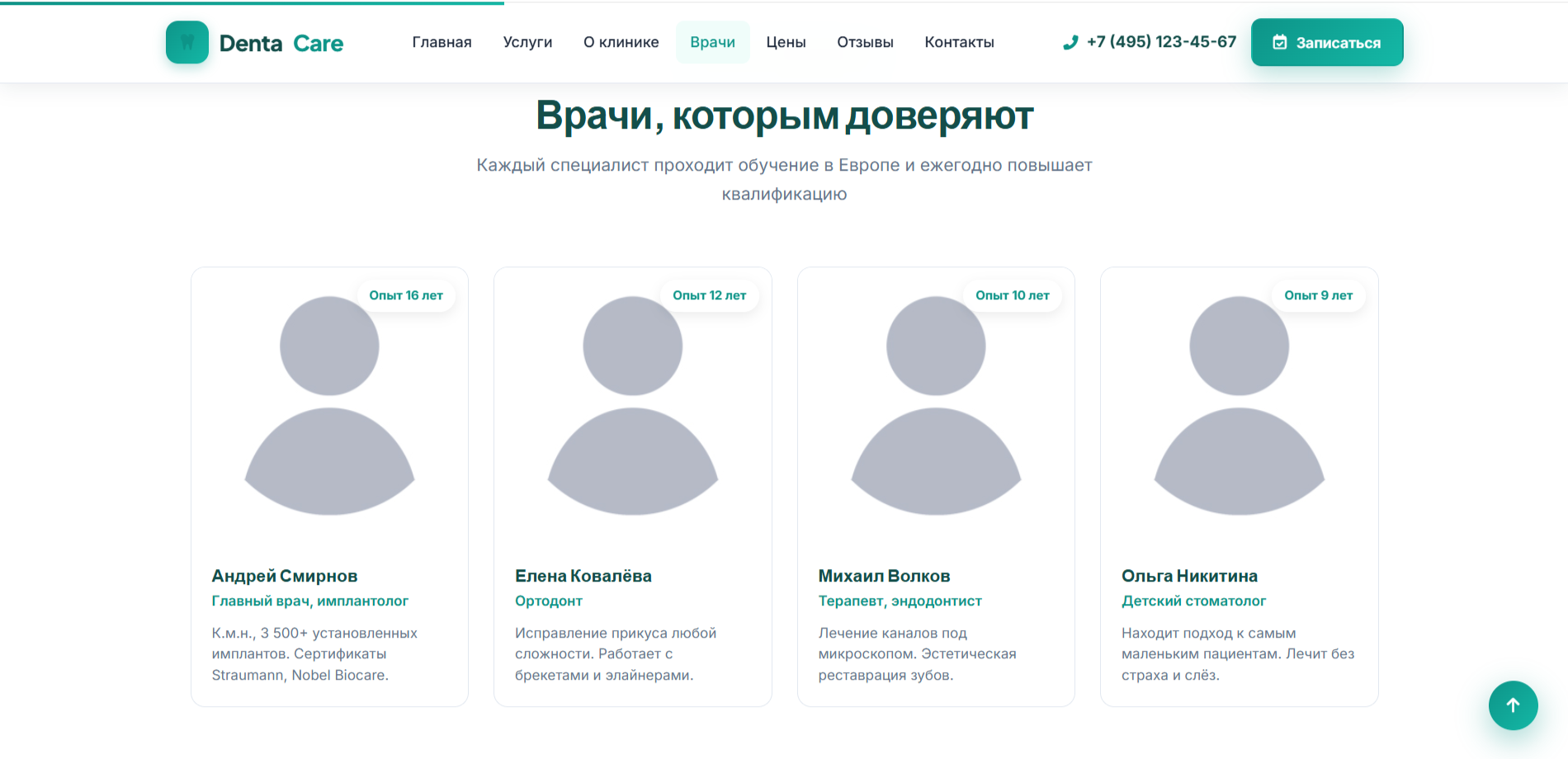This screenshot has height=759, width=1568.
Task: Open the Цены menu item
Action: tap(786, 42)
